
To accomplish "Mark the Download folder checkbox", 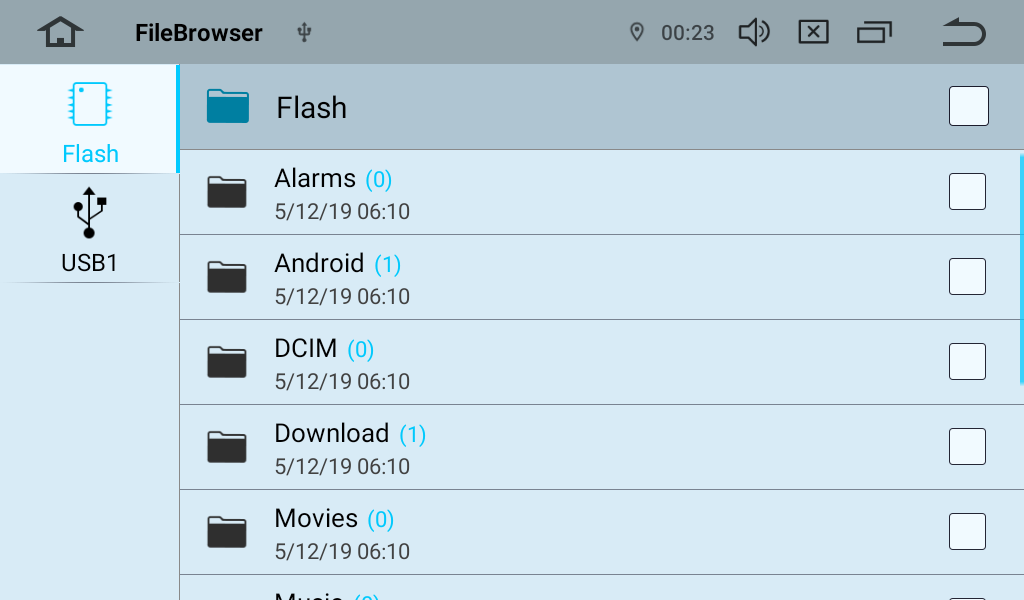I will point(967,446).
